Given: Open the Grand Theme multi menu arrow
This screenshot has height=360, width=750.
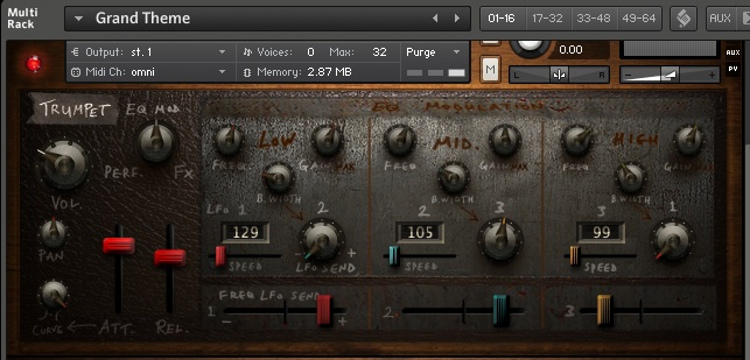Looking at the screenshot, I should tap(79, 19).
